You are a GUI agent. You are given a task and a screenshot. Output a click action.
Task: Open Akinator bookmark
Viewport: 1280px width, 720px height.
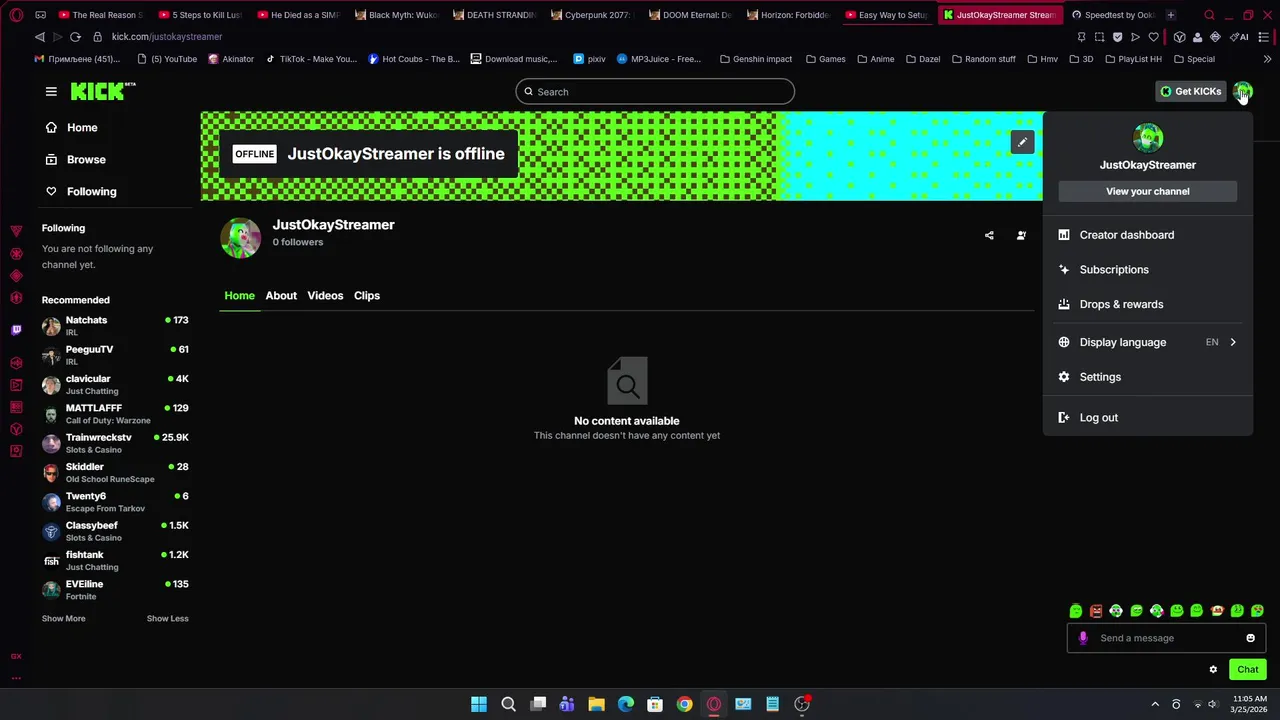[x=231, y=59]
